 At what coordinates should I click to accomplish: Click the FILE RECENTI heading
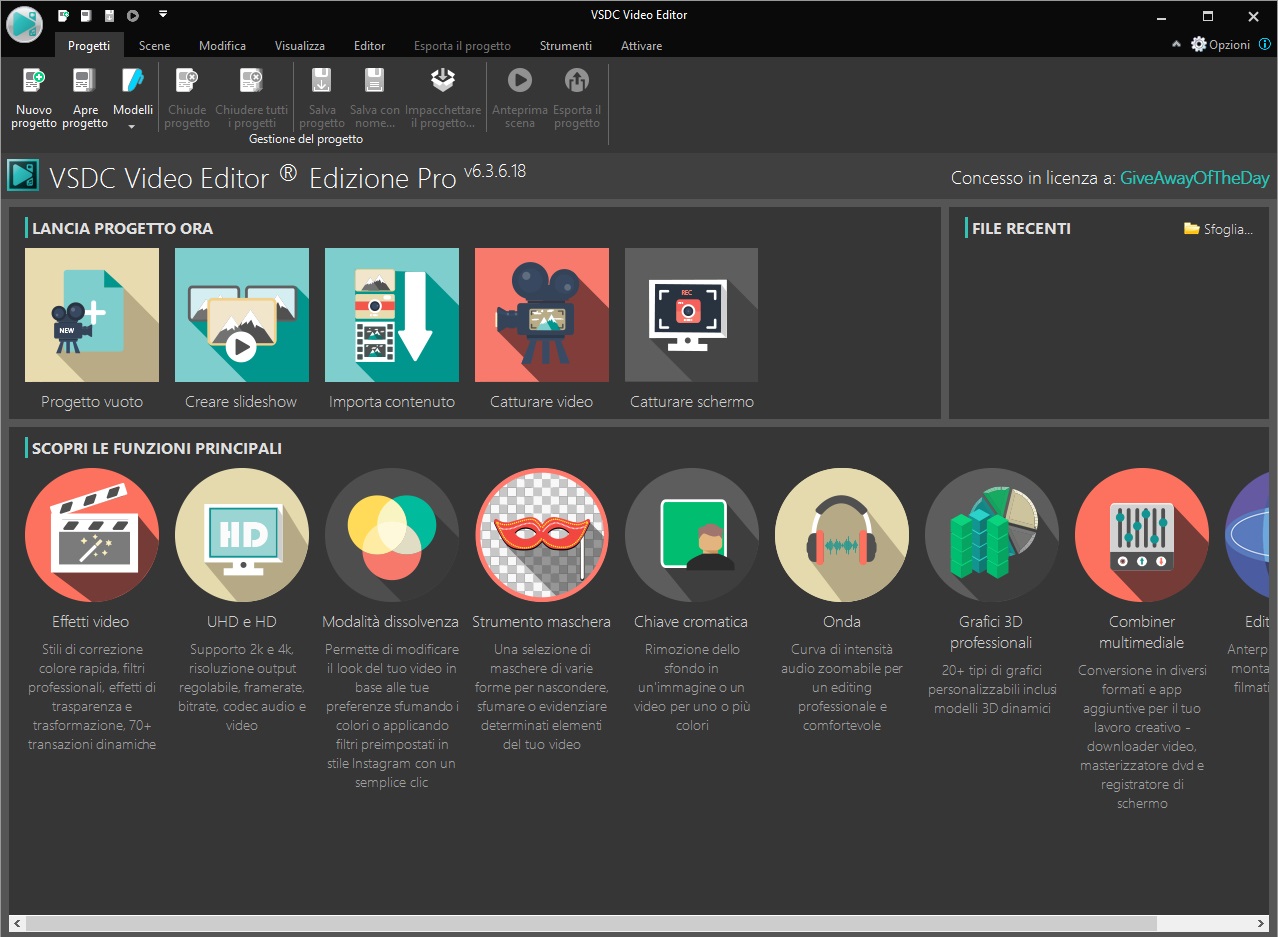[1021, 229]
